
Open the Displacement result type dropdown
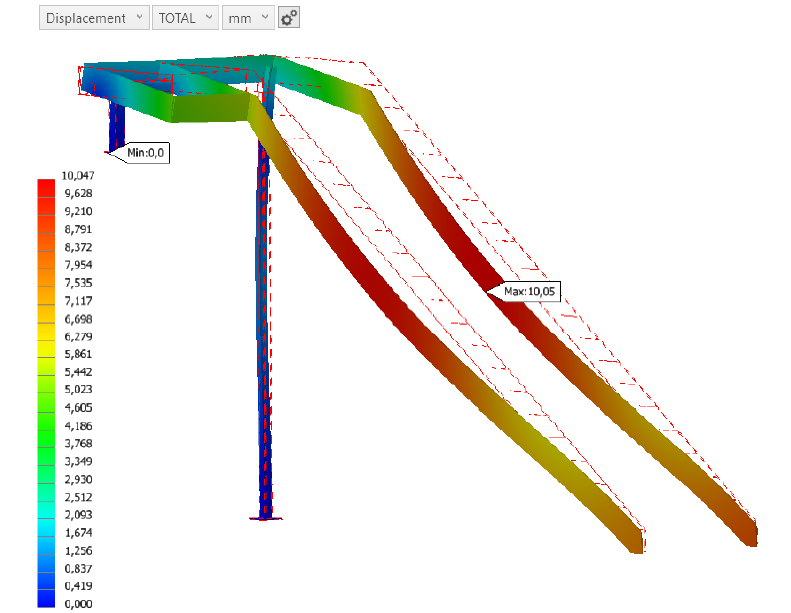[94, 18]
